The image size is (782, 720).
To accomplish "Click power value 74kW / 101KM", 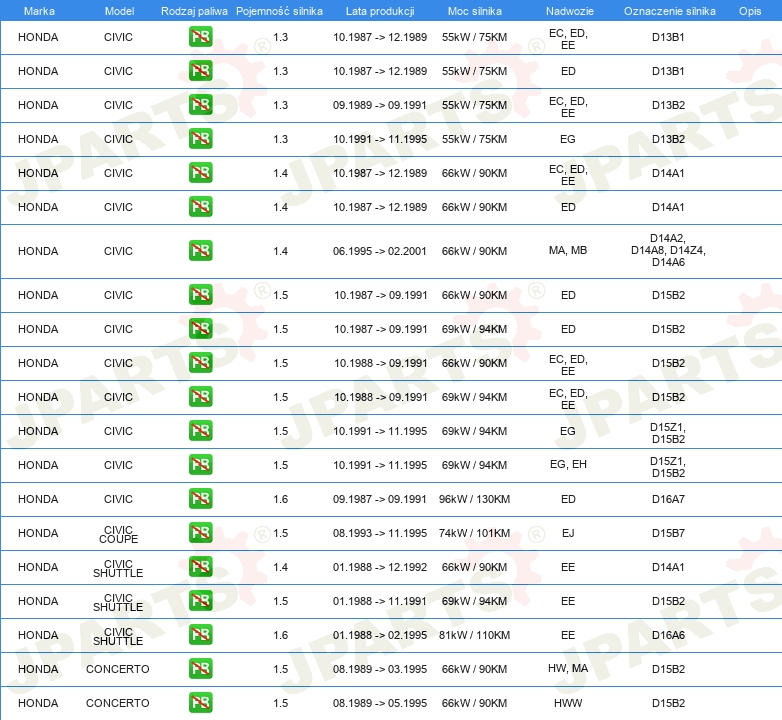I will click(474, 533).
